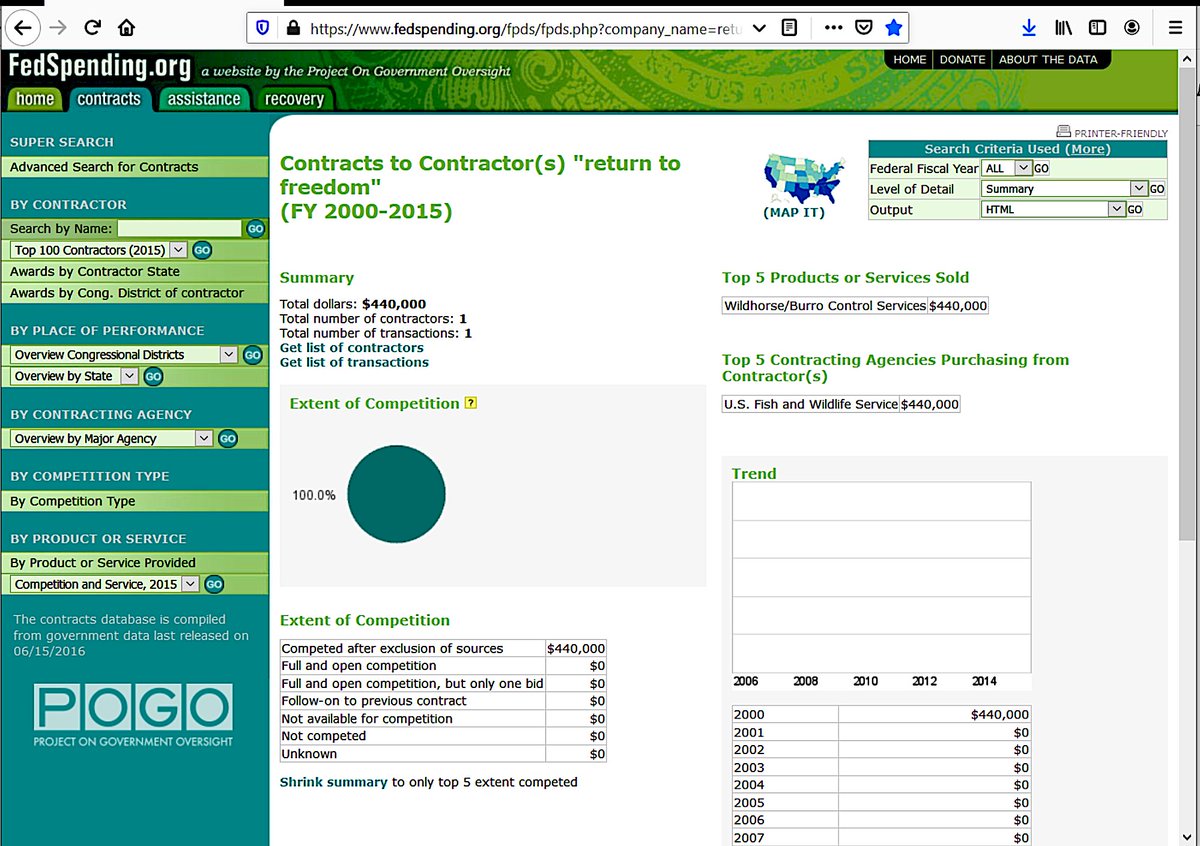The width and height of the screenshot is (1200, 846).
Task: Open page actions three-dots menu
Action: [833, 28]
